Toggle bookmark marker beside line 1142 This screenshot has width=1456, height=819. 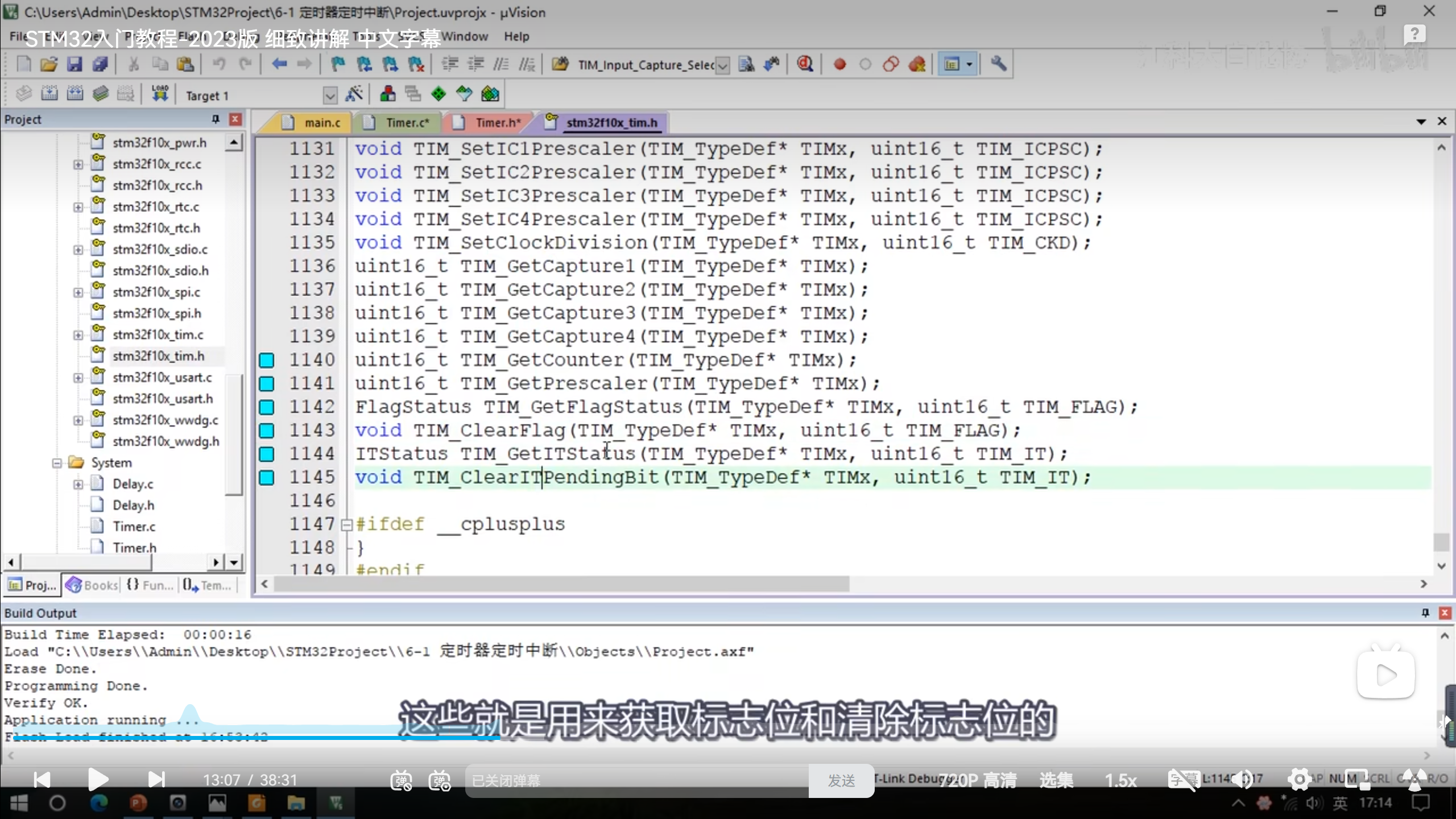pos(266,407)
